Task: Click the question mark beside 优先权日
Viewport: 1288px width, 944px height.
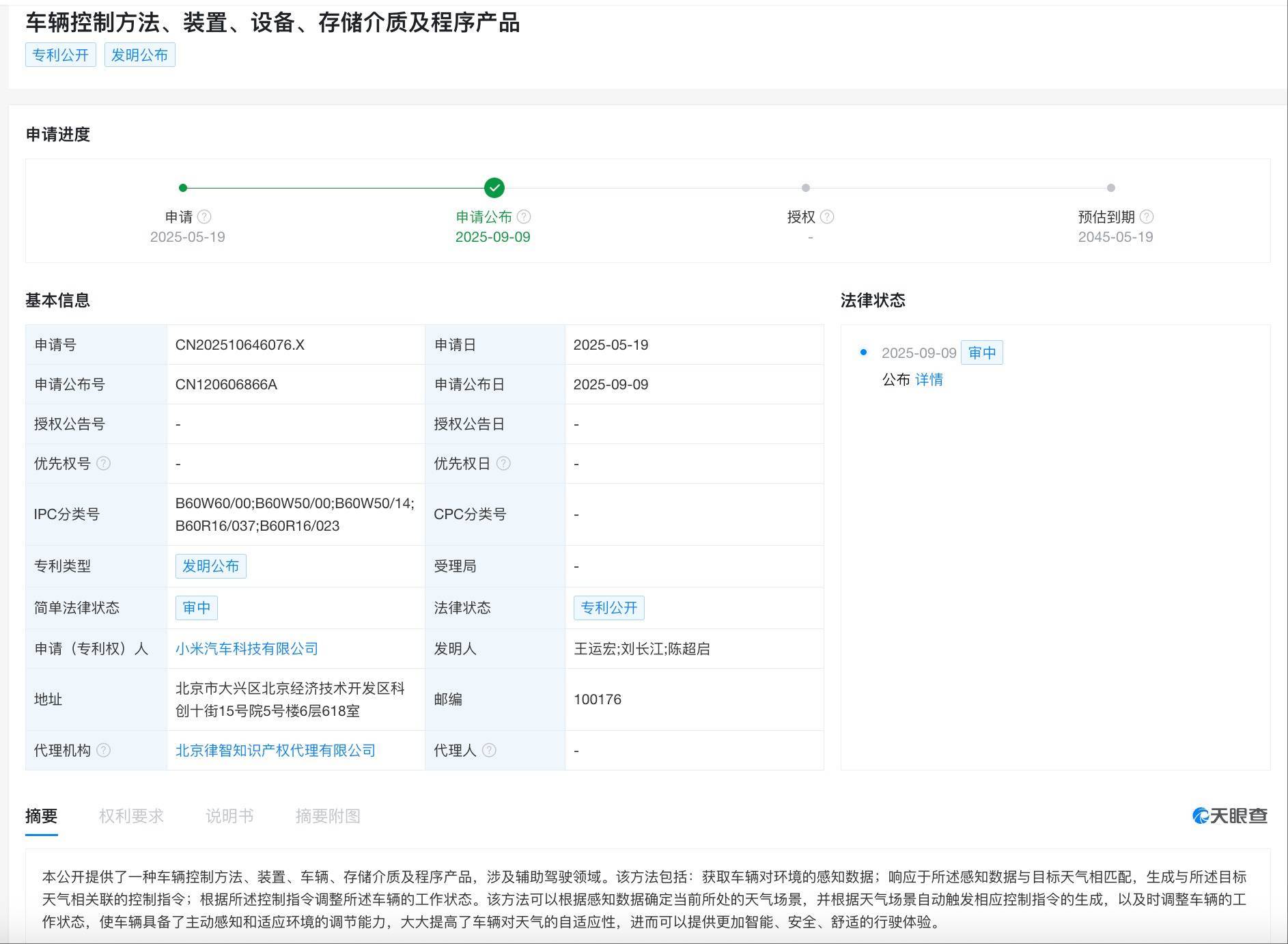Action: [505, 464]
